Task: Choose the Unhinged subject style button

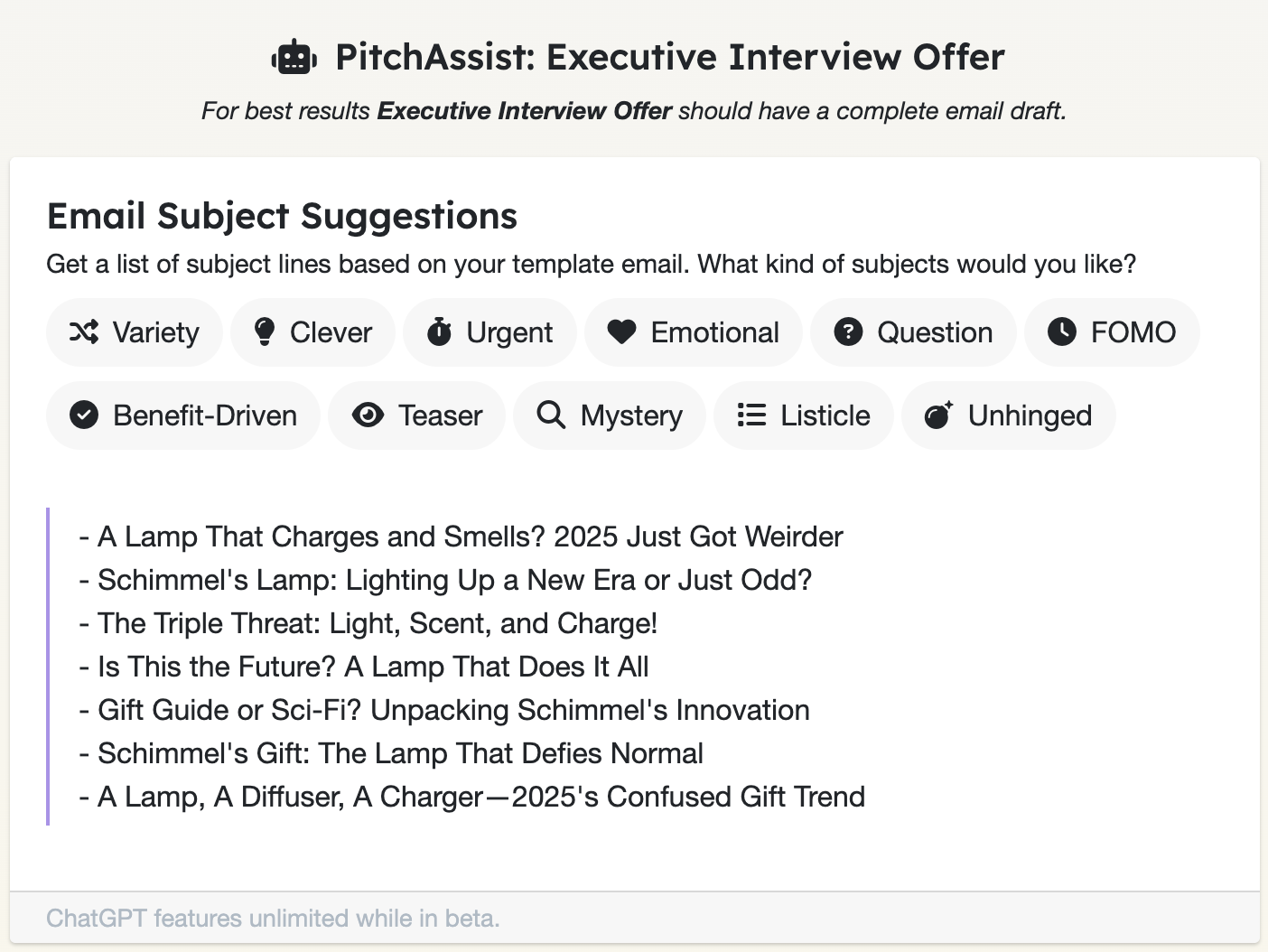Action: point(1009,415)
